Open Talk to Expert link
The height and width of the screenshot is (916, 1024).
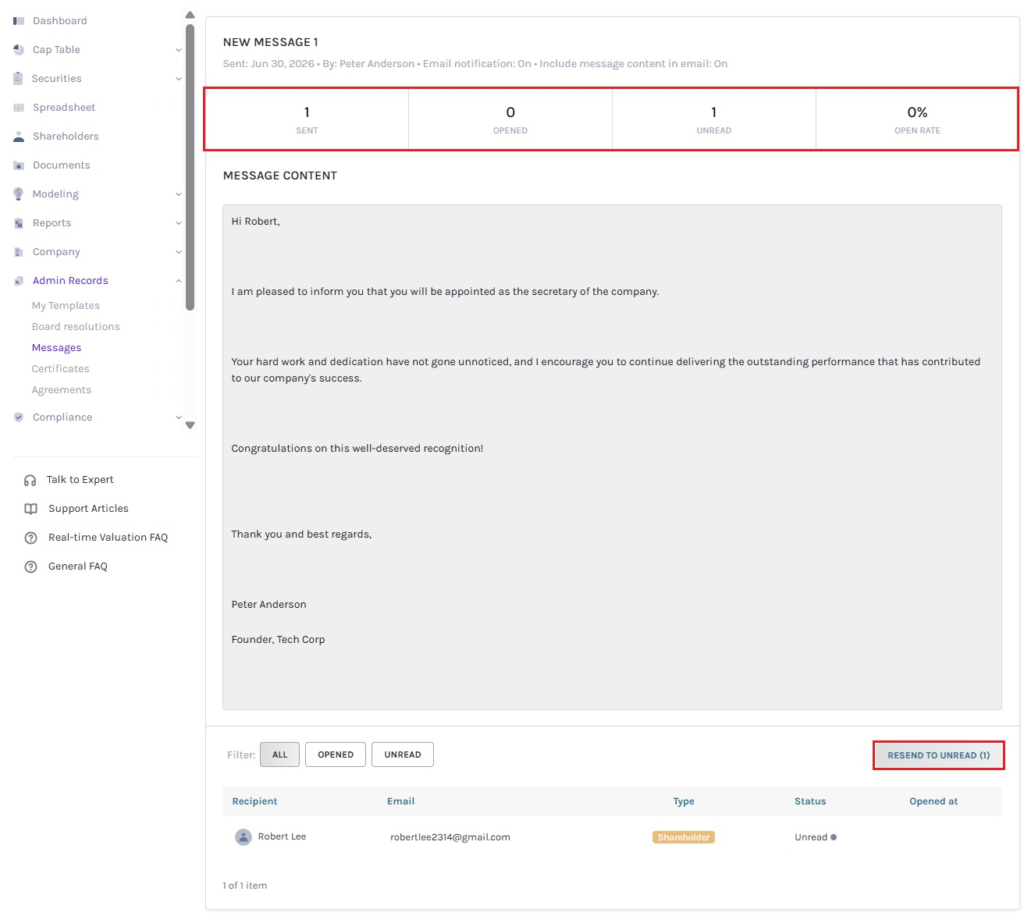pos(80,480)
